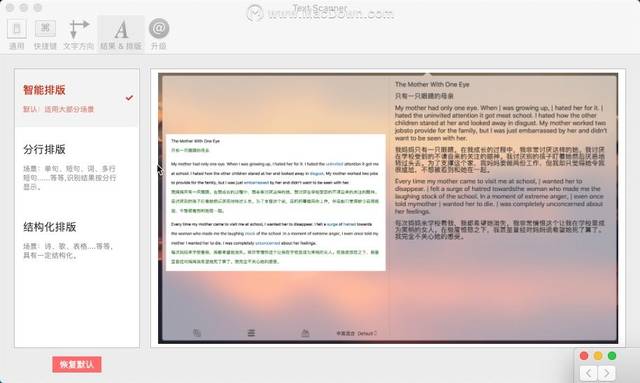
Task: Close the small bottom-right window with red button
Action: click(x=584, y=356)
